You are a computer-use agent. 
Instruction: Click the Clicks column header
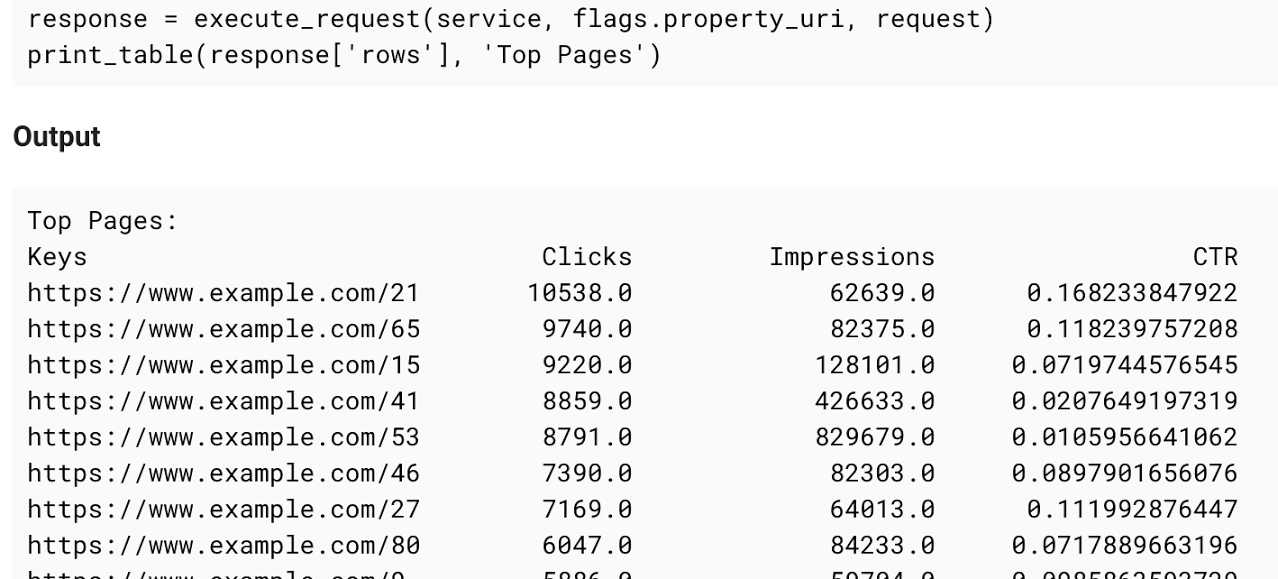click(x=587, y=257)
